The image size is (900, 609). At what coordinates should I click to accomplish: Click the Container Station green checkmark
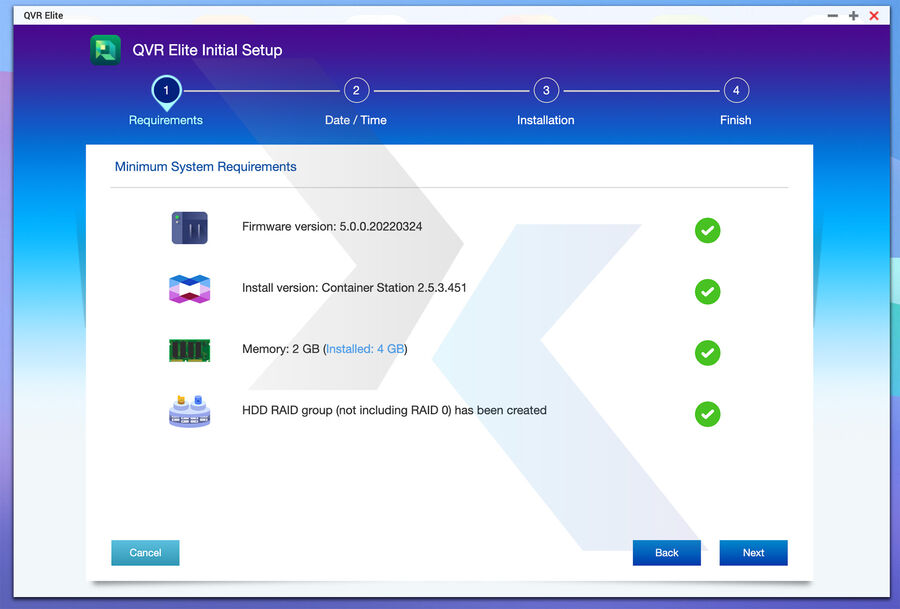707,292
